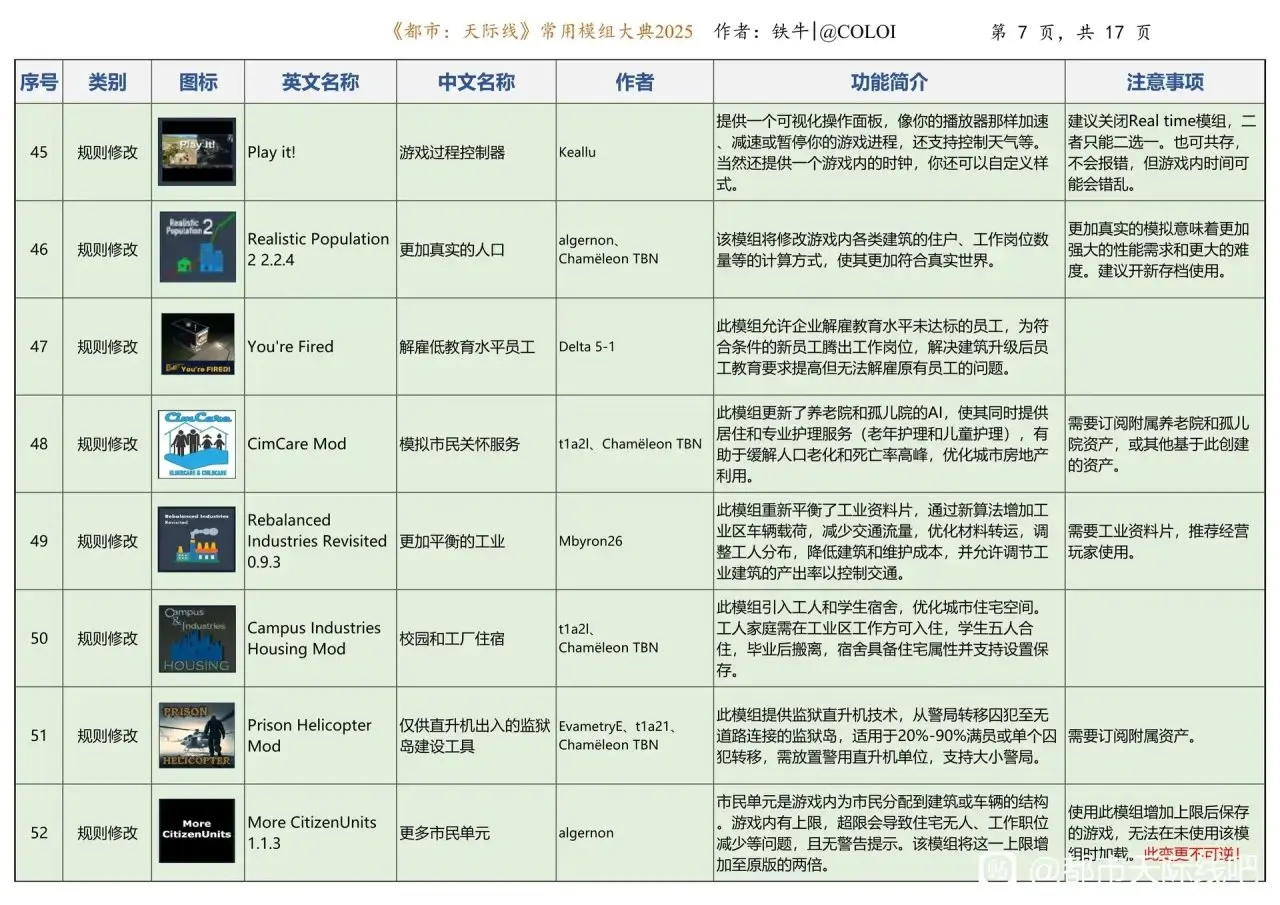Viewport: 1280px width, 905px height.
Task: Click the You're Fired mod icon
Action: (197, 345)
